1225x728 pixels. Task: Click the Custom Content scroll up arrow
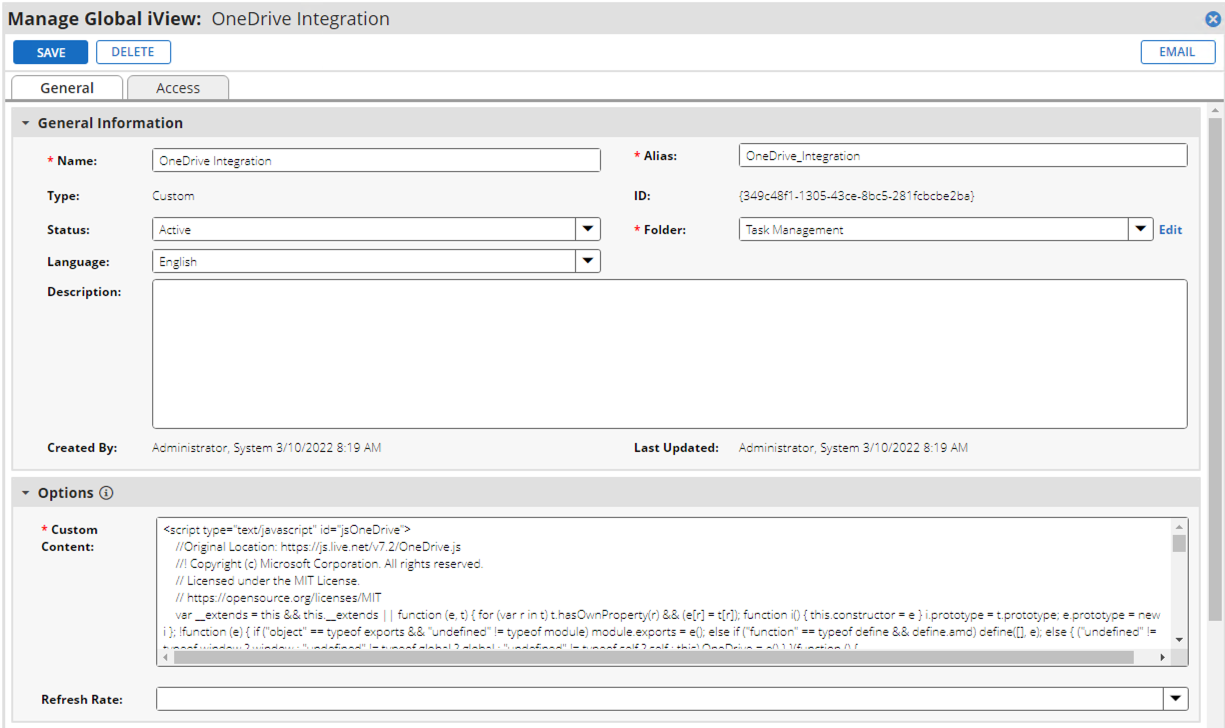(x=1179, y=527)
